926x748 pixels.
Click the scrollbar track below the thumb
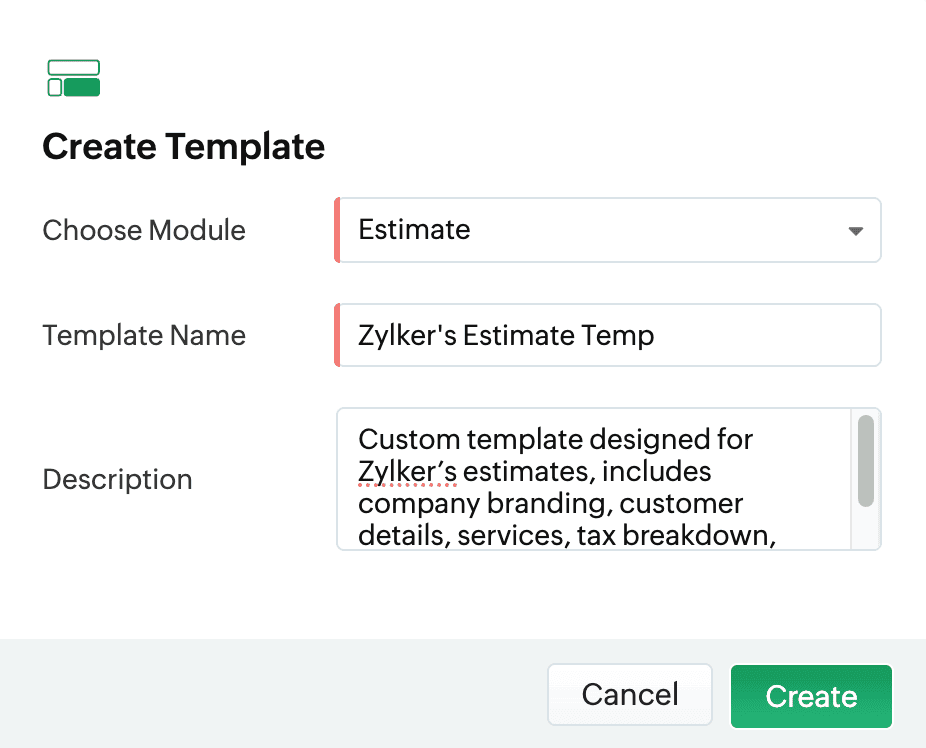(x=866, y=528)
